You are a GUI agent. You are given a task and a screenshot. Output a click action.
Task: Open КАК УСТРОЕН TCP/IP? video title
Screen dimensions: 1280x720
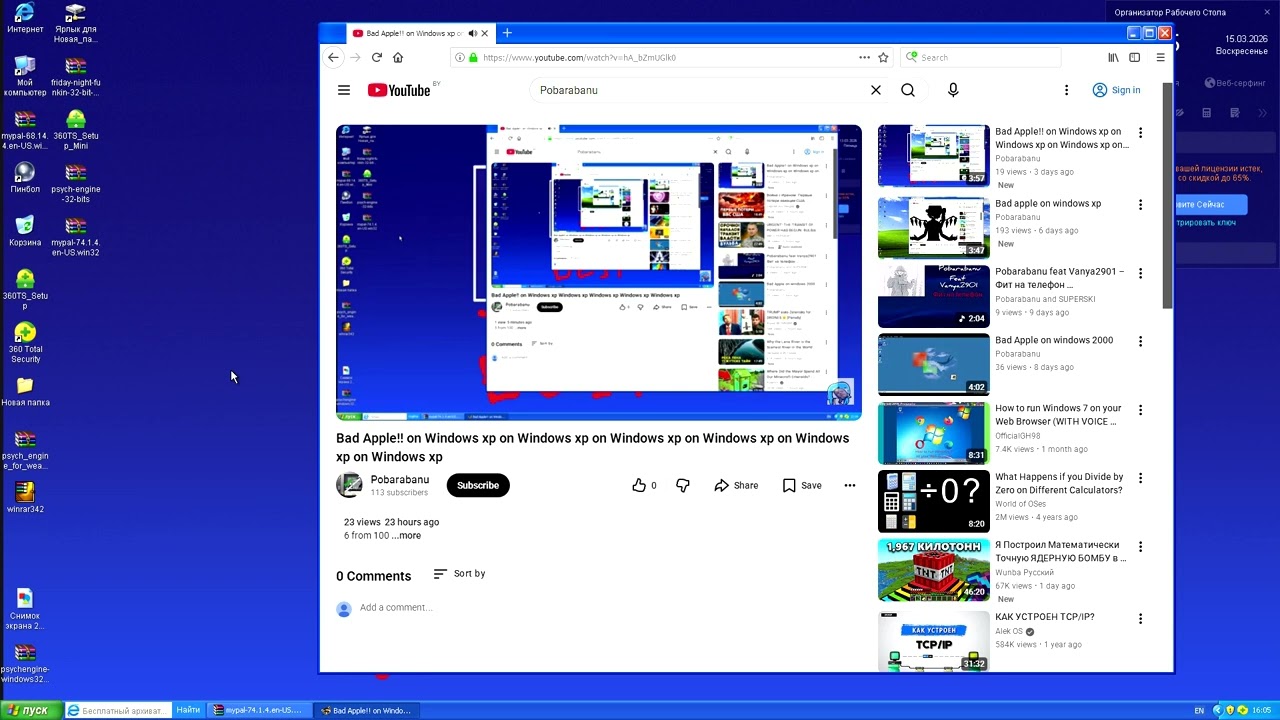tap(1045, 617)
